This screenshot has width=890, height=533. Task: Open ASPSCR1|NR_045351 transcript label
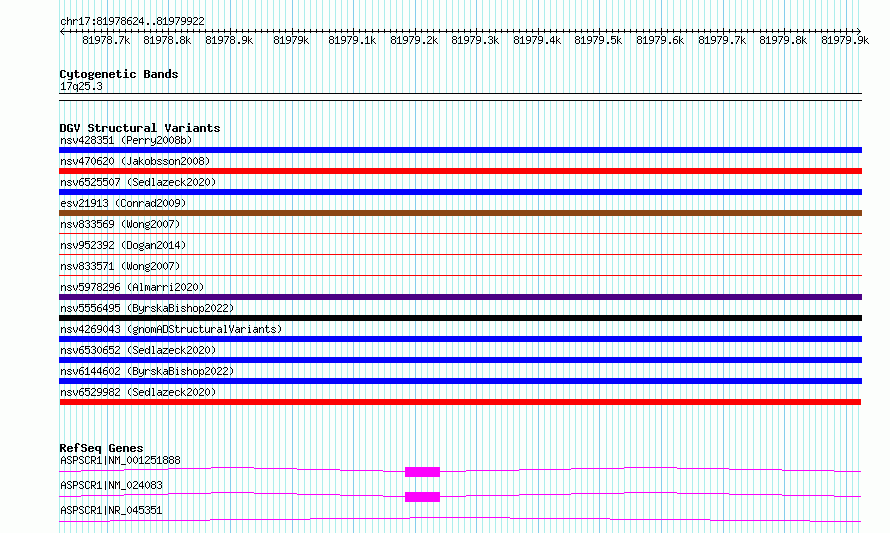tap(111, 510)
